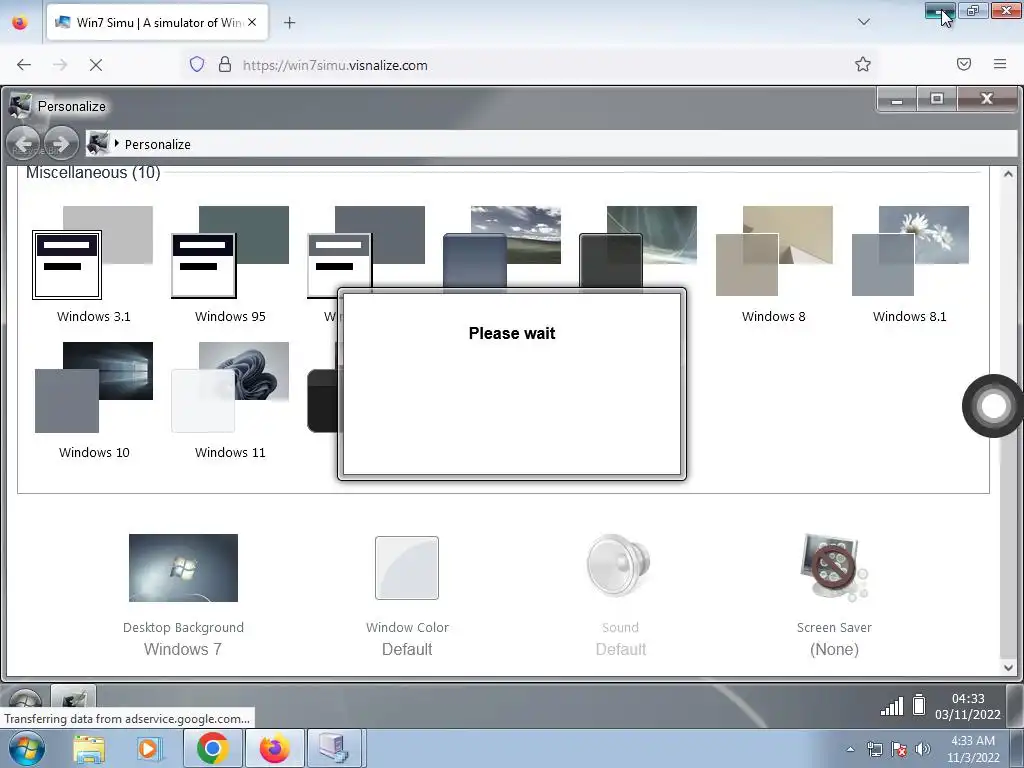1024x768 pixels.
Task: Open the computer taskbar icon next to Firefox
Action: click(333, 748)
